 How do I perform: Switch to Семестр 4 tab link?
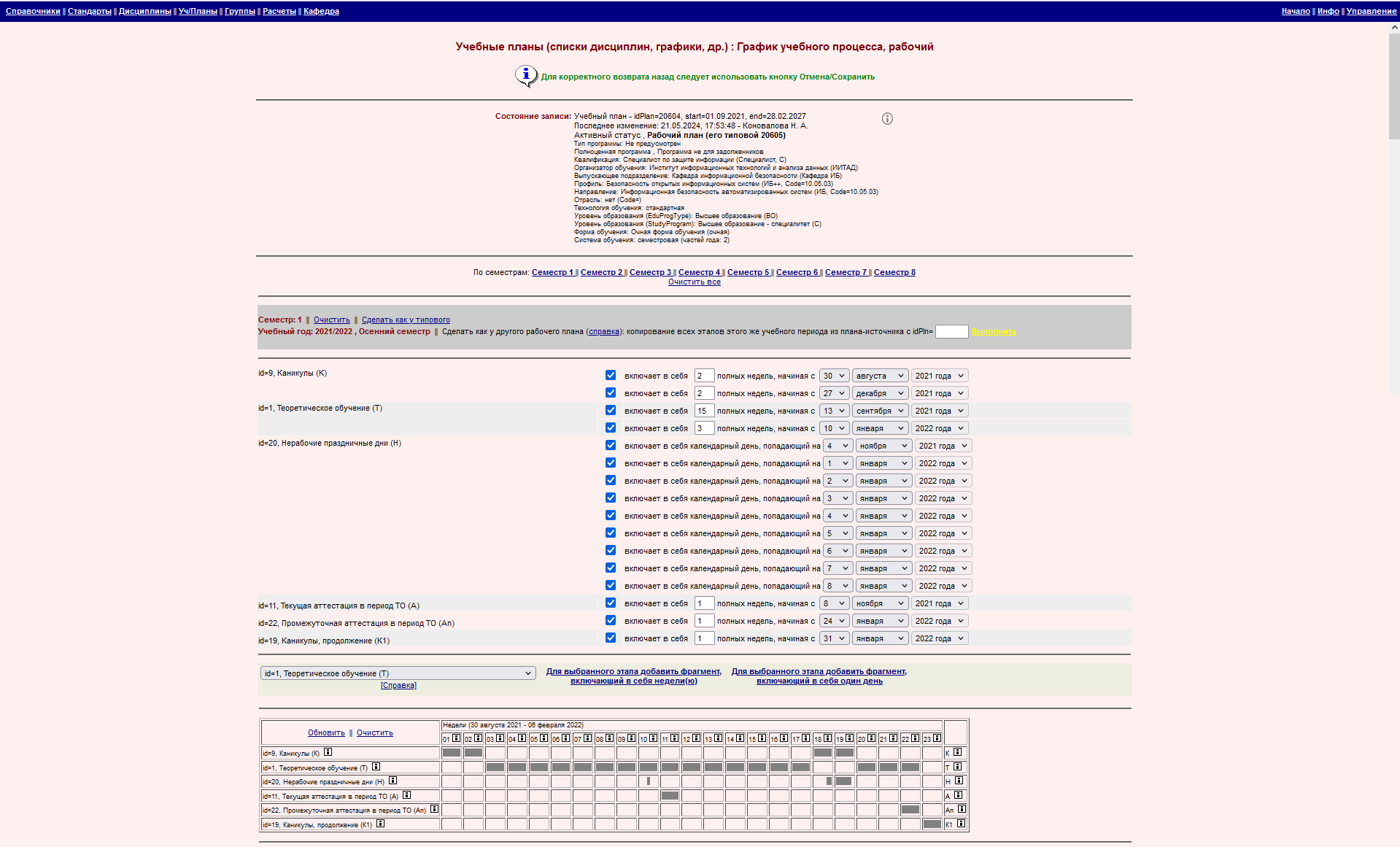click(699, 272)
